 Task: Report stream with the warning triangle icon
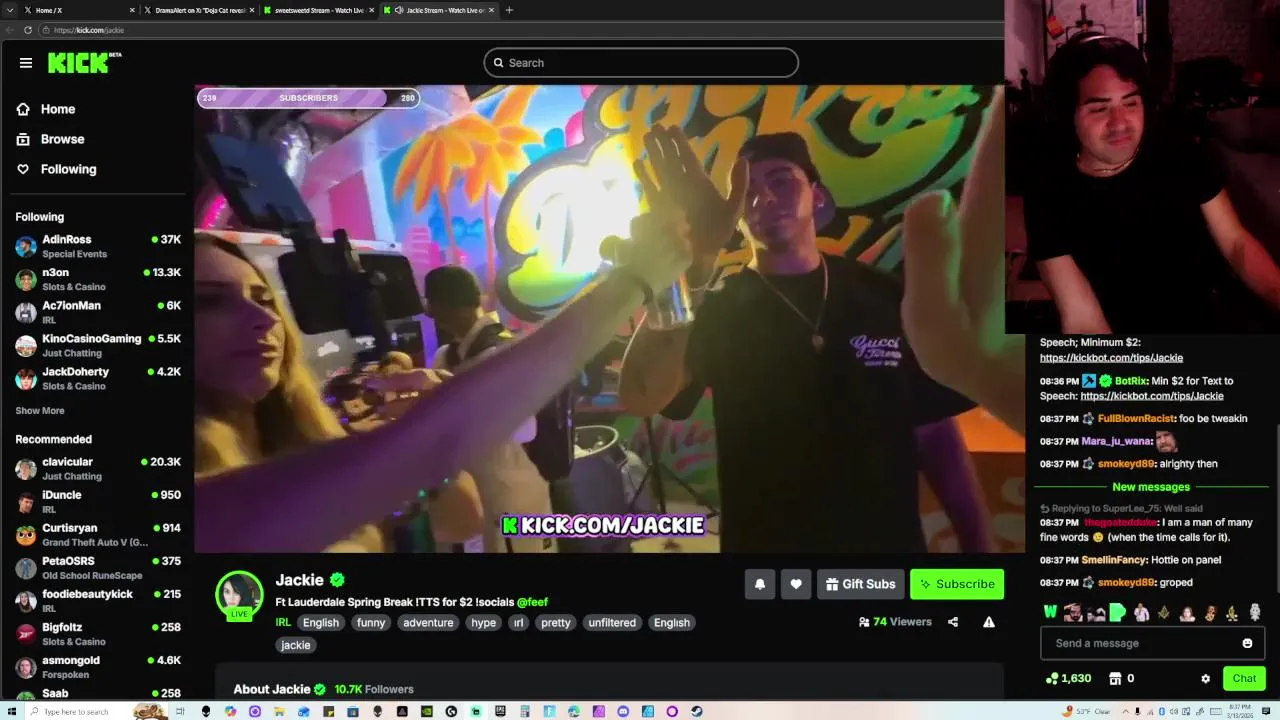(989, 622)
